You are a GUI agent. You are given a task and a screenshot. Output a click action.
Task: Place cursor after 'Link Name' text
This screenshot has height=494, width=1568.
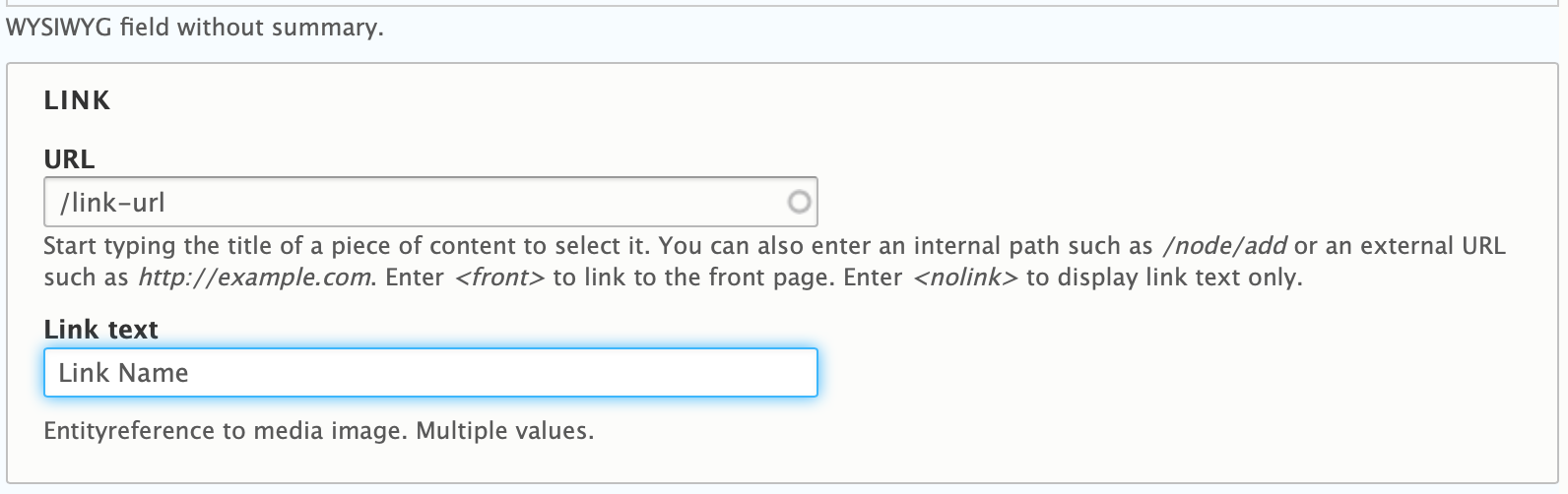pos(190,373)
